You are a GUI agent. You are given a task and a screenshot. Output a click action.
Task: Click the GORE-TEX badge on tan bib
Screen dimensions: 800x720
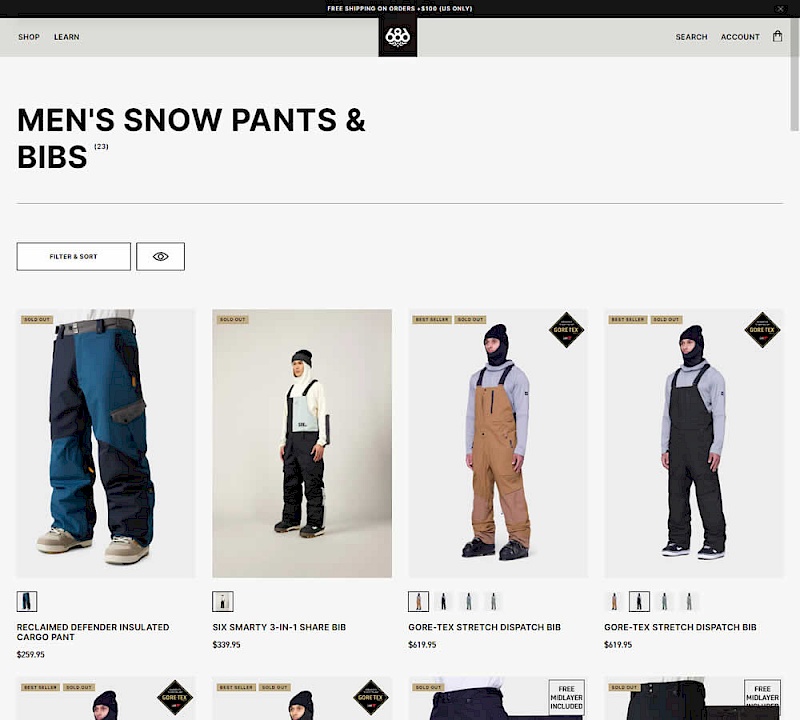(x=566, y=330)
